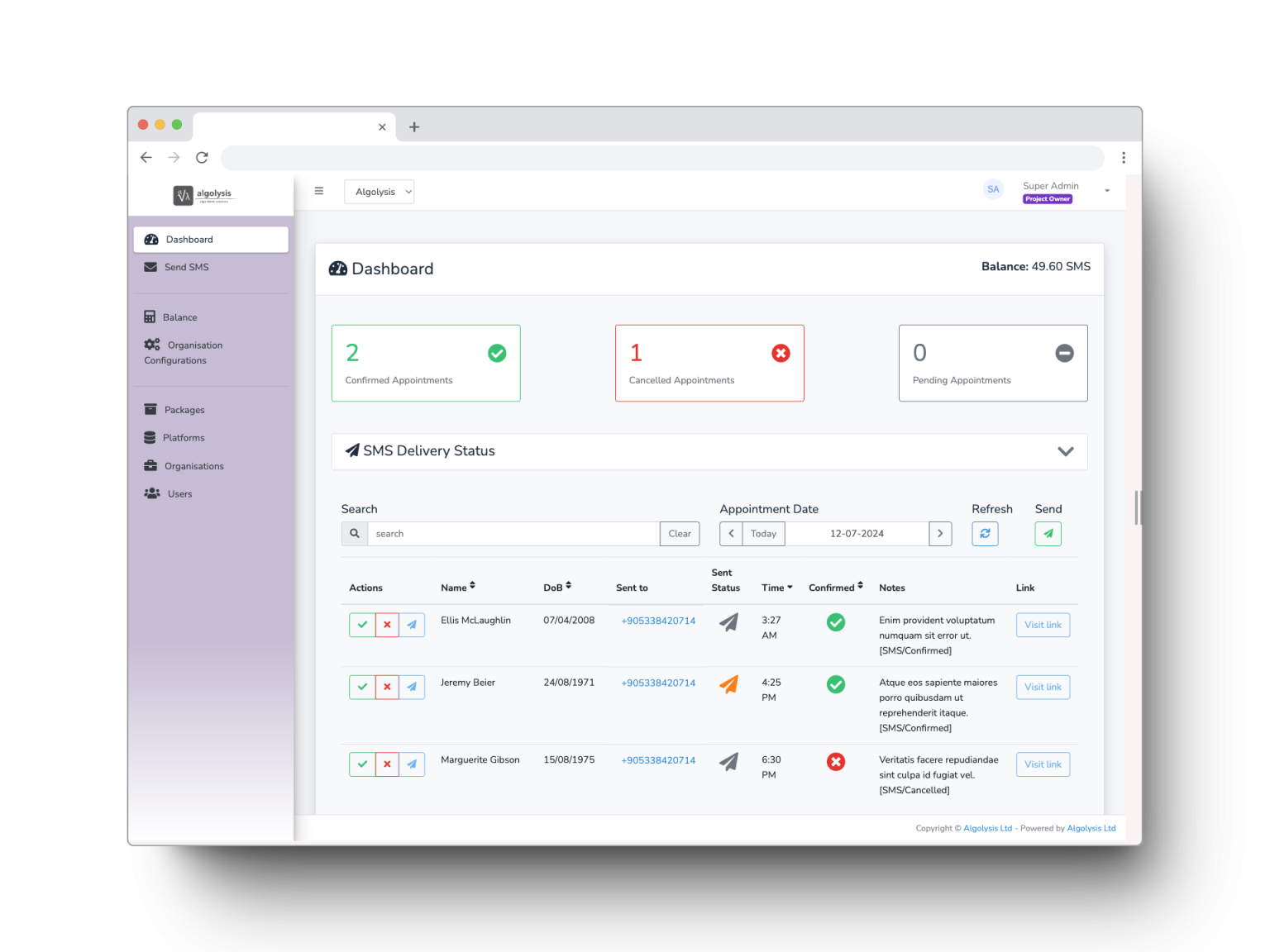Click Visit link for Ellis McLaughlin

[1043, 625]
